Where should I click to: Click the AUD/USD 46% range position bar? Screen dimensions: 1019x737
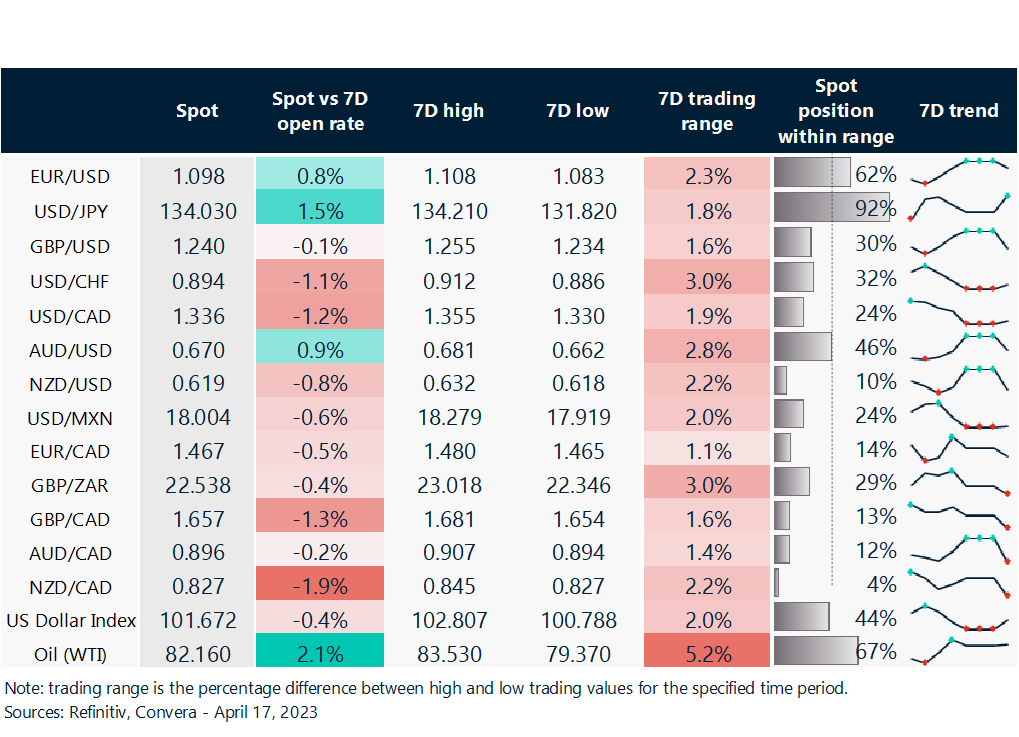(x=803, y=347)
